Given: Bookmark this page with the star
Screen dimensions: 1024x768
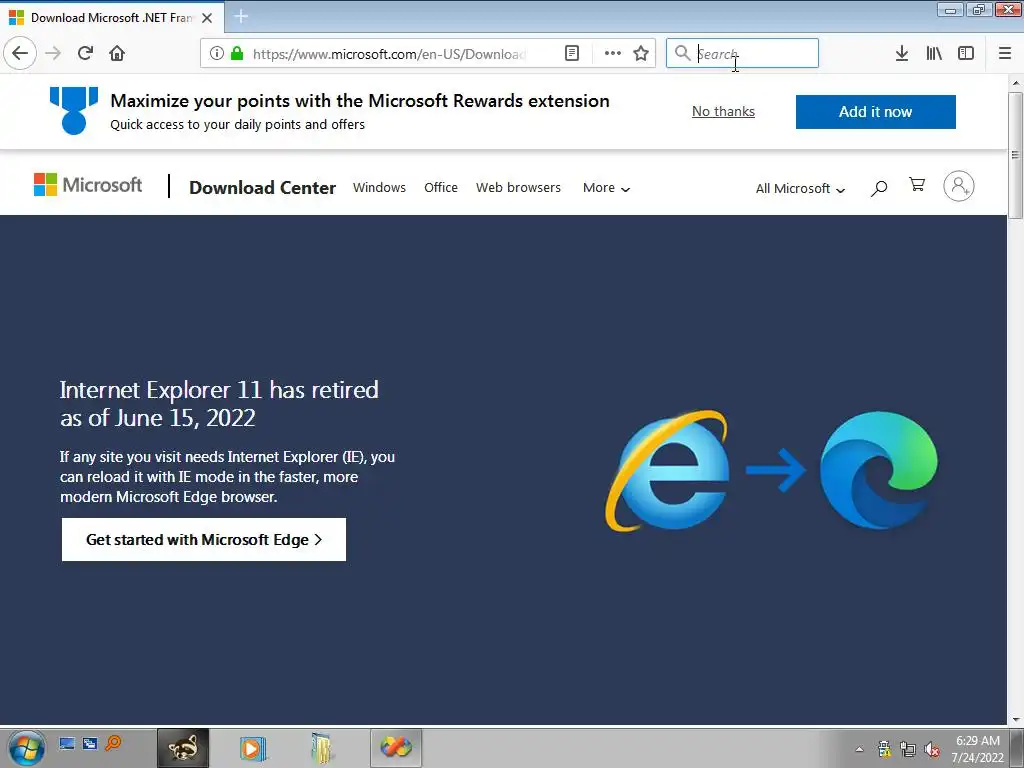Looking at the screenshot, I should click(x=641, y=53).
